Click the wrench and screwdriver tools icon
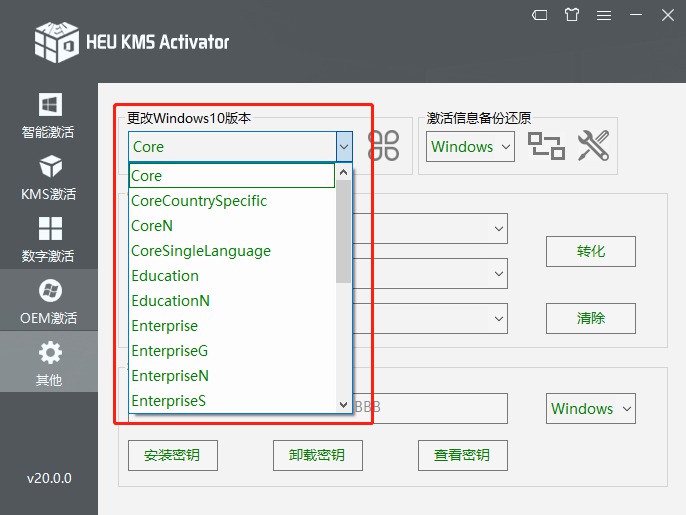 pos(593,145)
